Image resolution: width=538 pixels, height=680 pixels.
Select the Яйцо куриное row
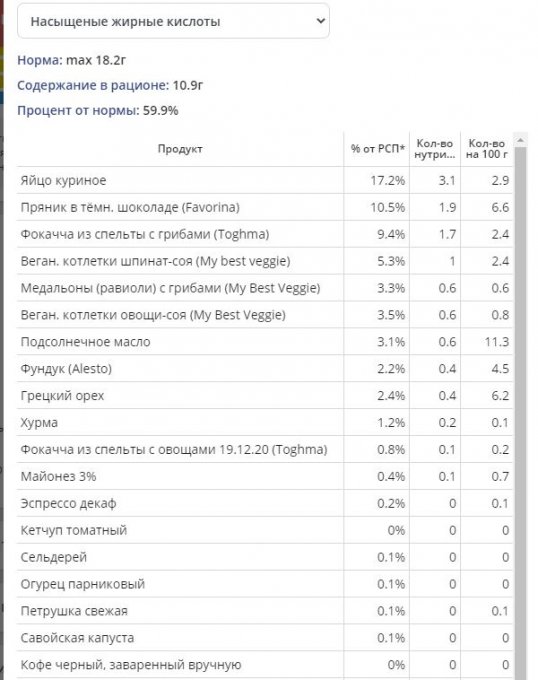pos(264,180)
